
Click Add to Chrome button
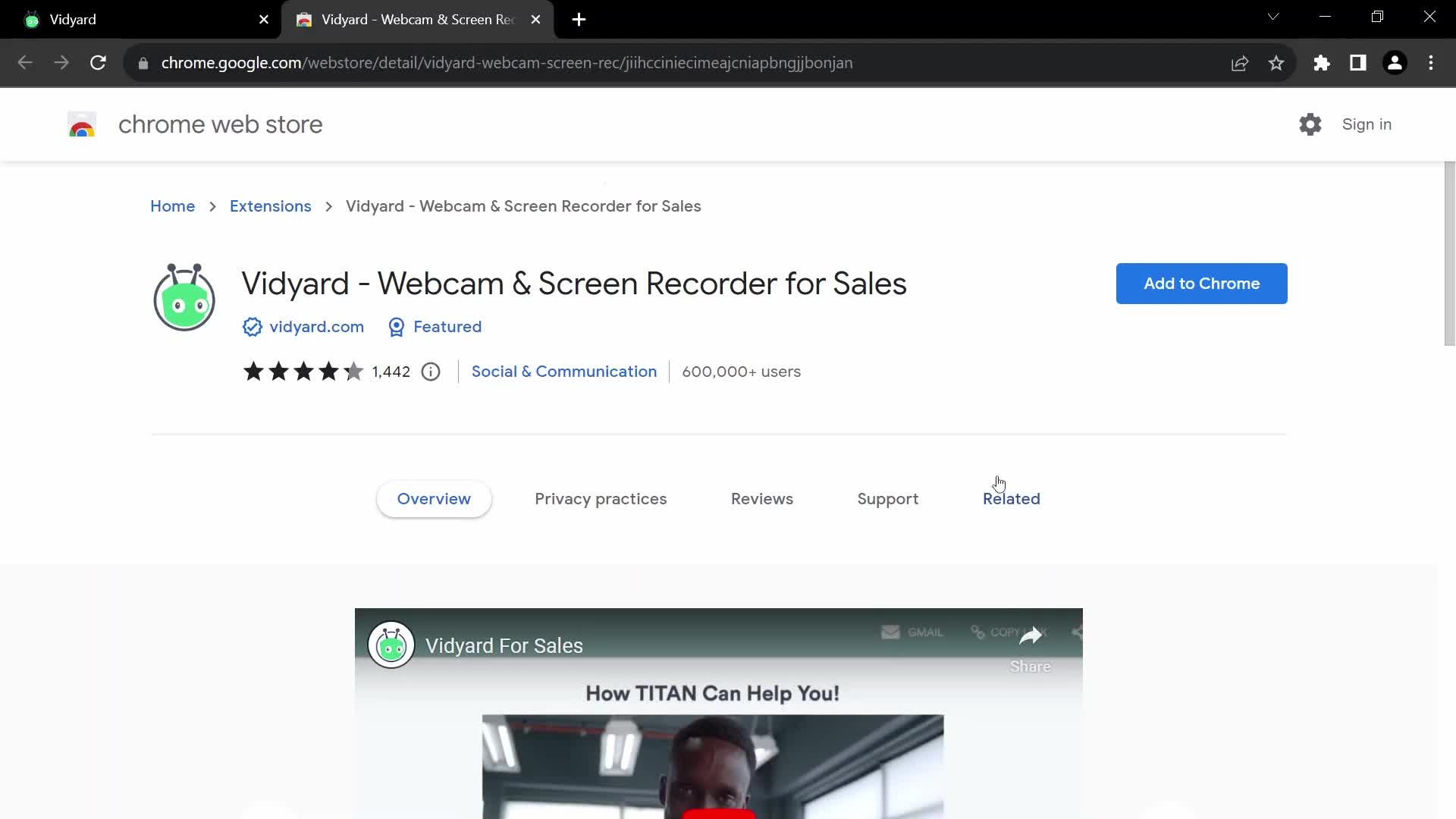1202,284
